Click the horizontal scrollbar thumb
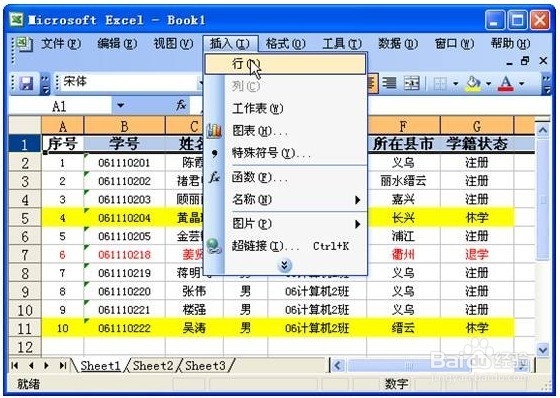 409,365
